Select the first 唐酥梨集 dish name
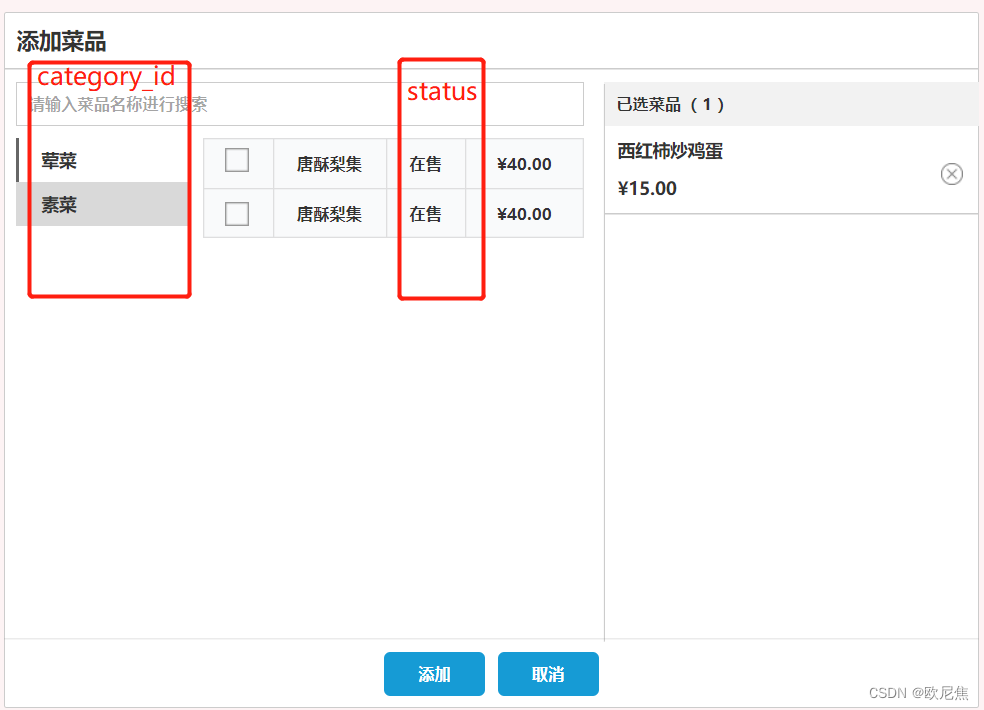984x710 pixels. coord(331,163)
